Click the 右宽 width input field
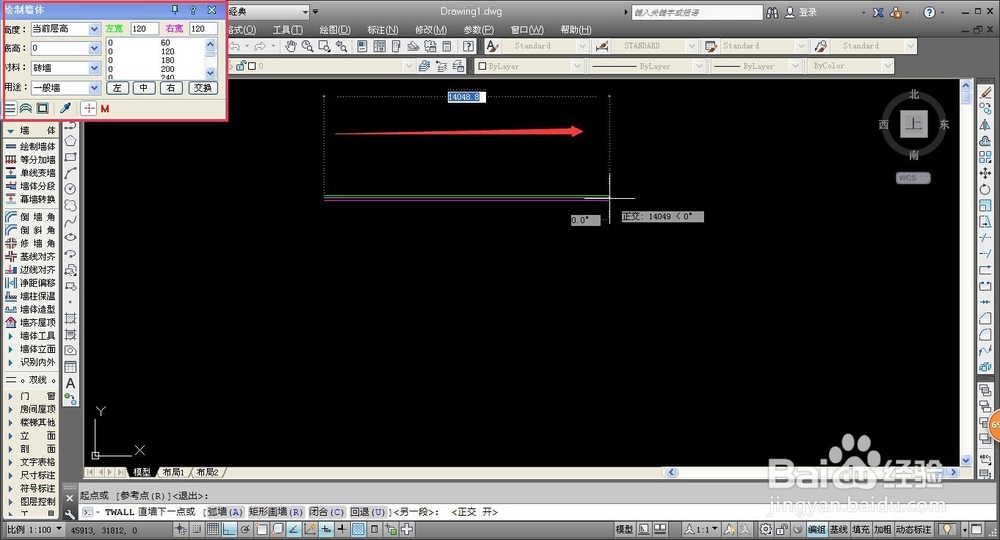Screen dimensions: 1000x540 pos(204,29)
